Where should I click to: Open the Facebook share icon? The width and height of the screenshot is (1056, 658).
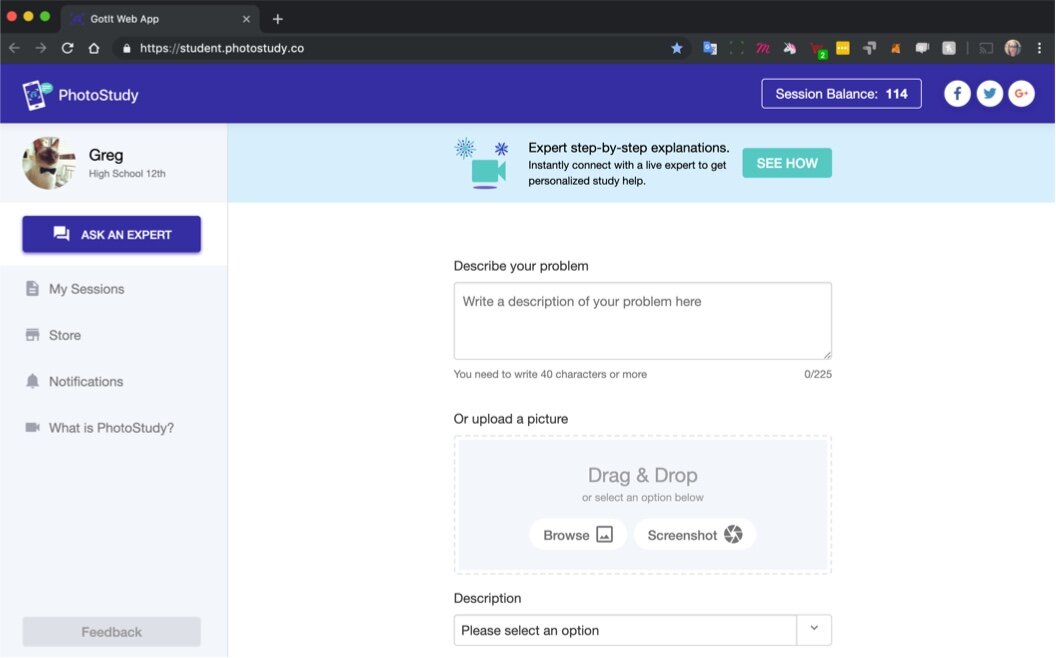pyautogui.click(x=957, y=94)
